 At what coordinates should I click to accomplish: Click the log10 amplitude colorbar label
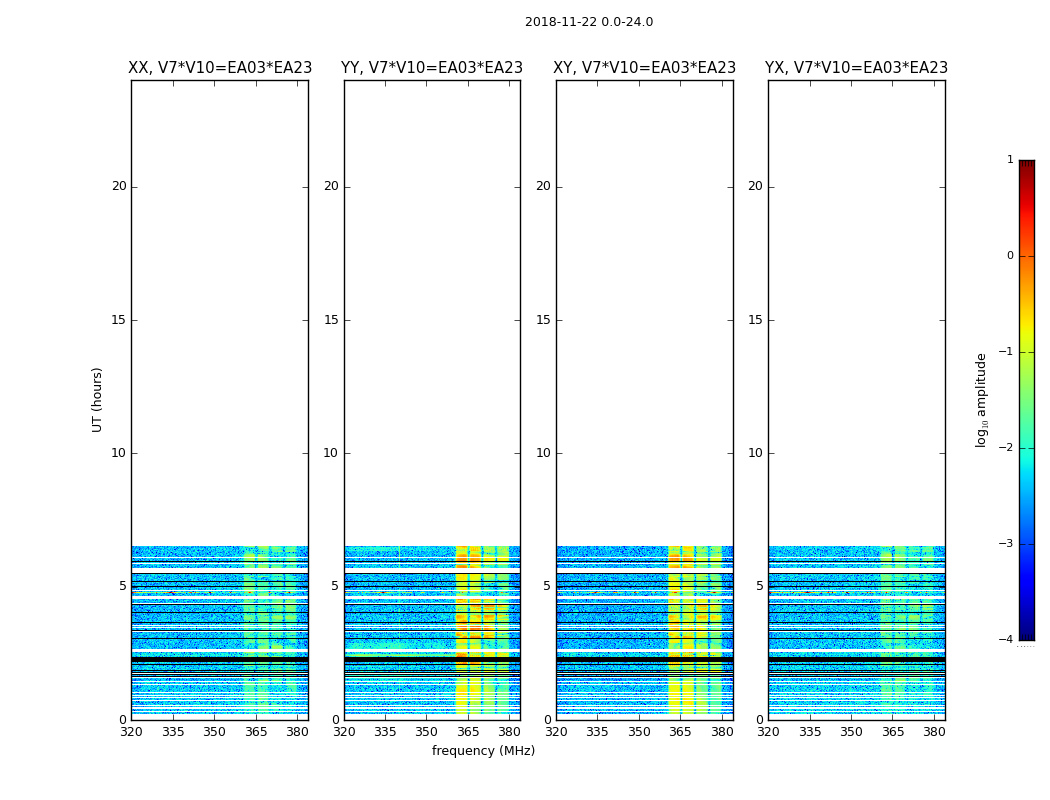981,400
